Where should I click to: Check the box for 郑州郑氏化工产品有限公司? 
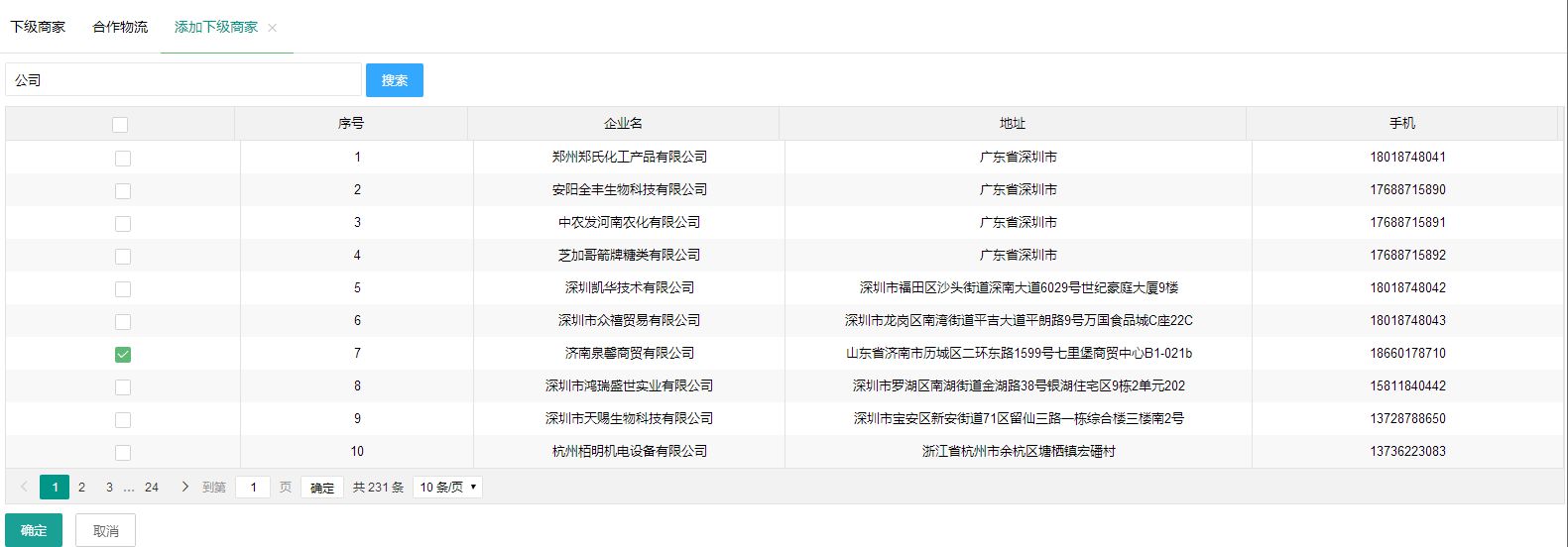[123, 158]
